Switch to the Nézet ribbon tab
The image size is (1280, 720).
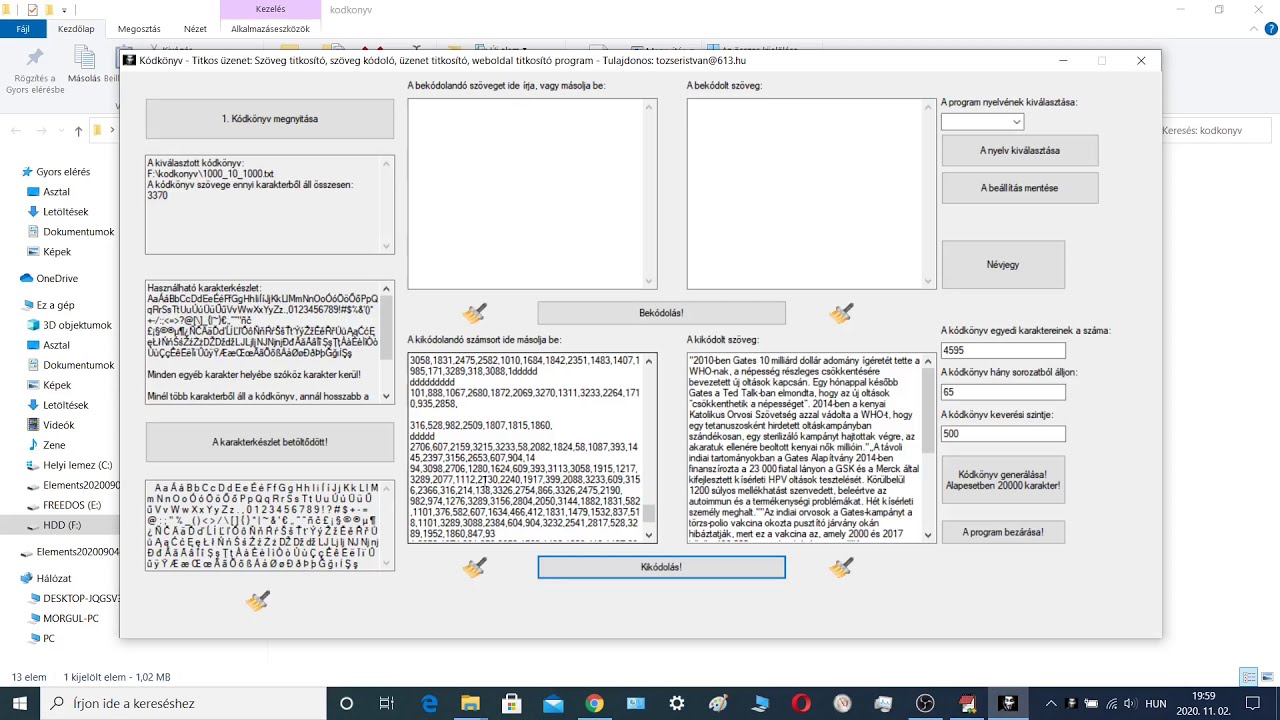(195, 29)
